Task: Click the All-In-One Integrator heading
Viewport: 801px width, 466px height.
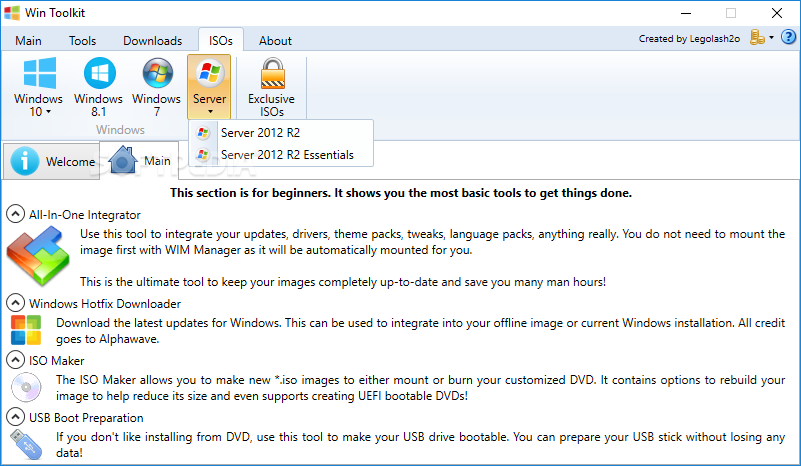Action: point(84,215)
